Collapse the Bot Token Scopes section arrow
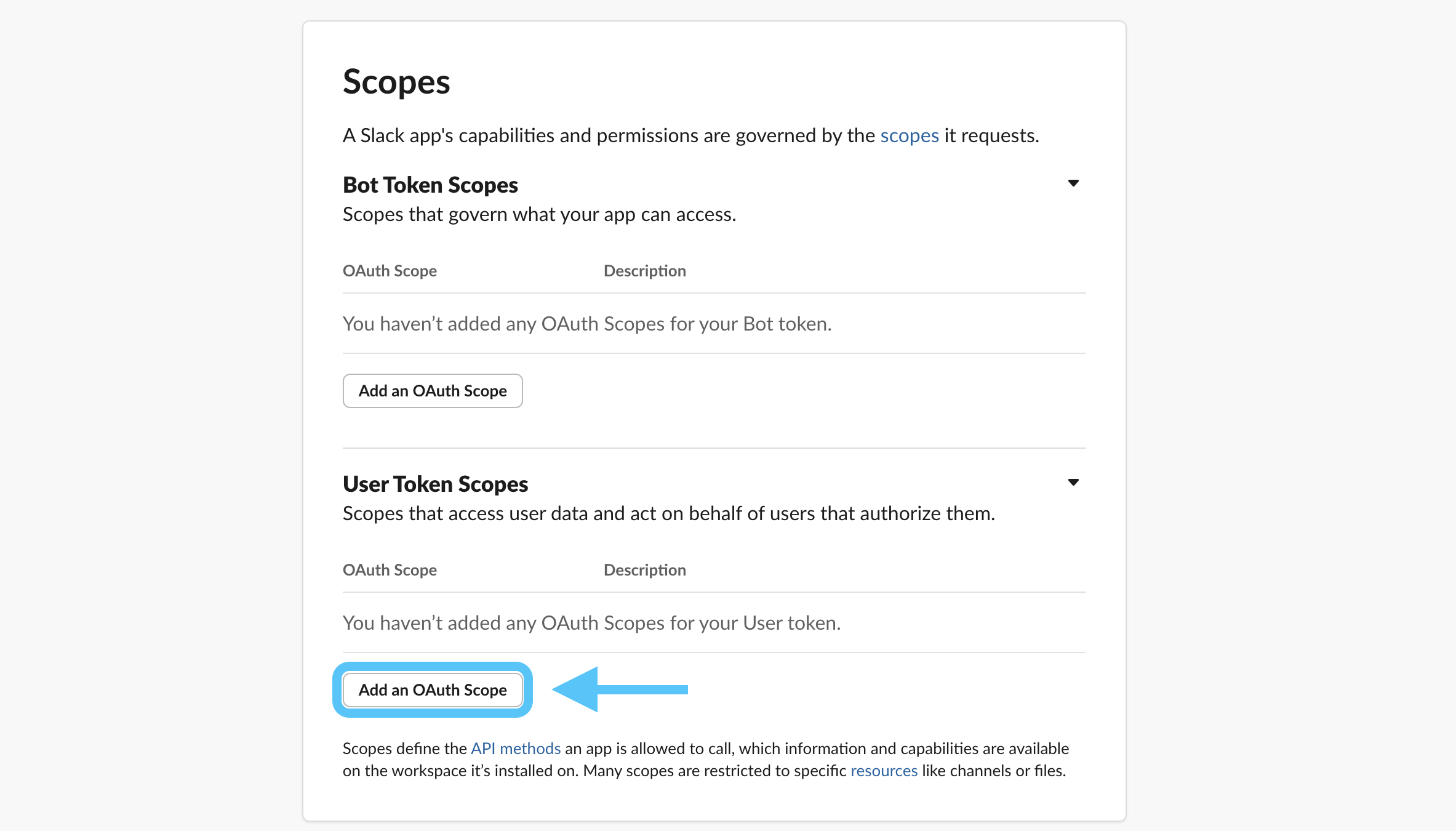Viewport: 1456px width, 831px height. coord(1073,183)
